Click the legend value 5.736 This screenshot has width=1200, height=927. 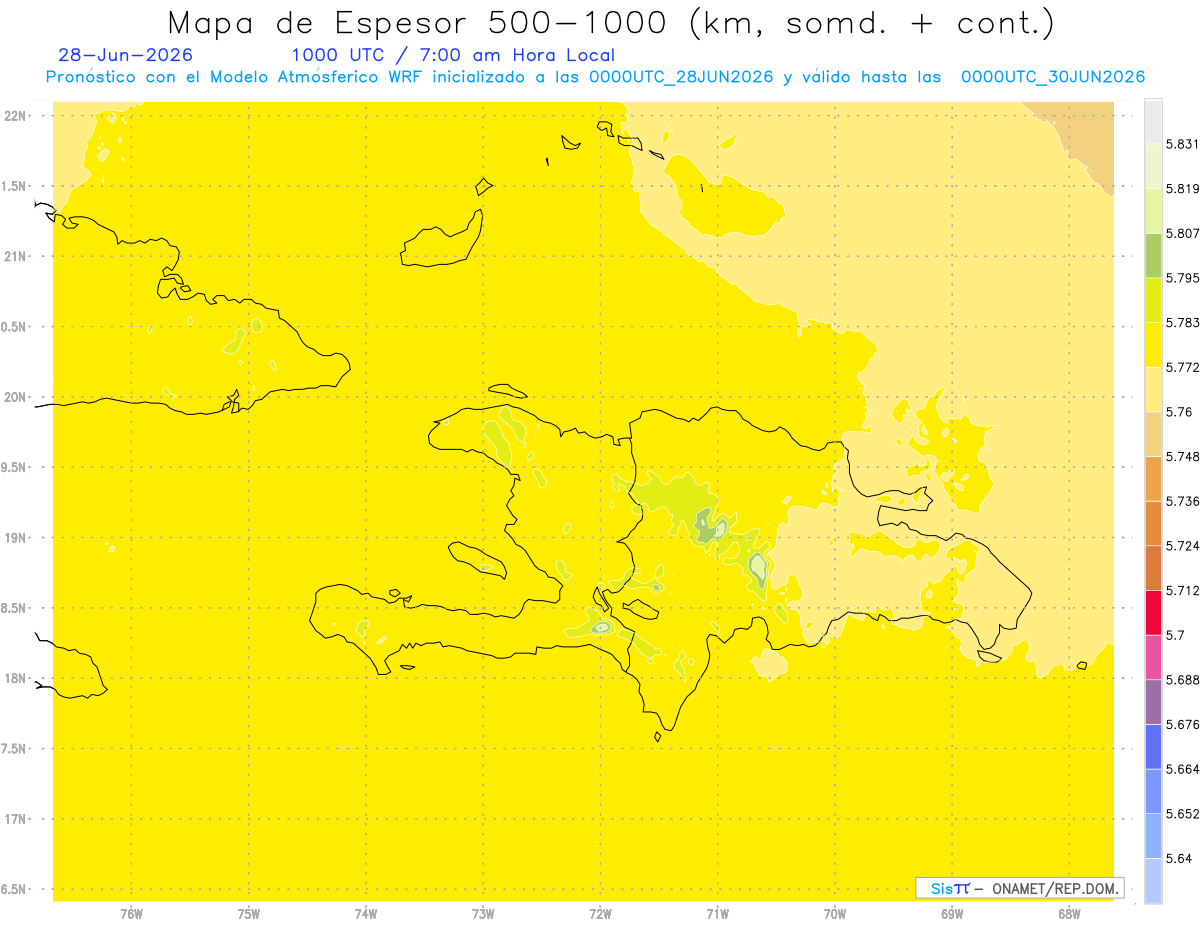tap(1183, 501)
